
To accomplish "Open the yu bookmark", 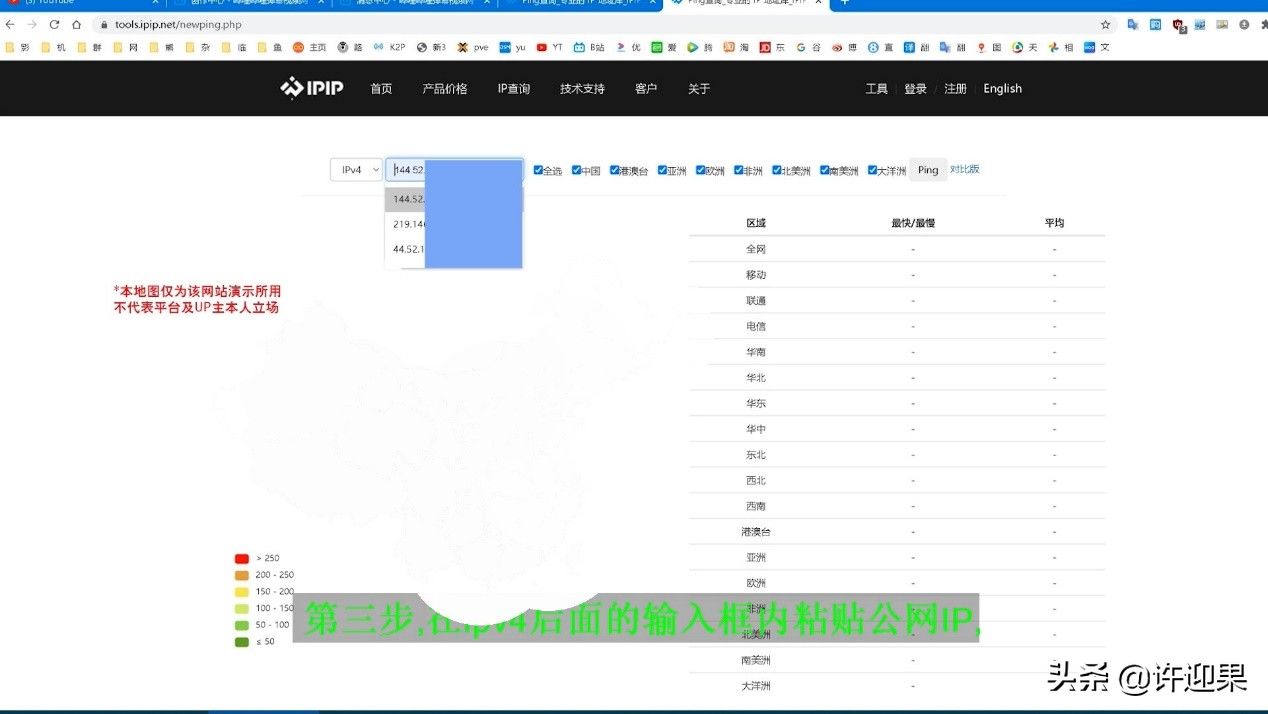I will (512, 47).
